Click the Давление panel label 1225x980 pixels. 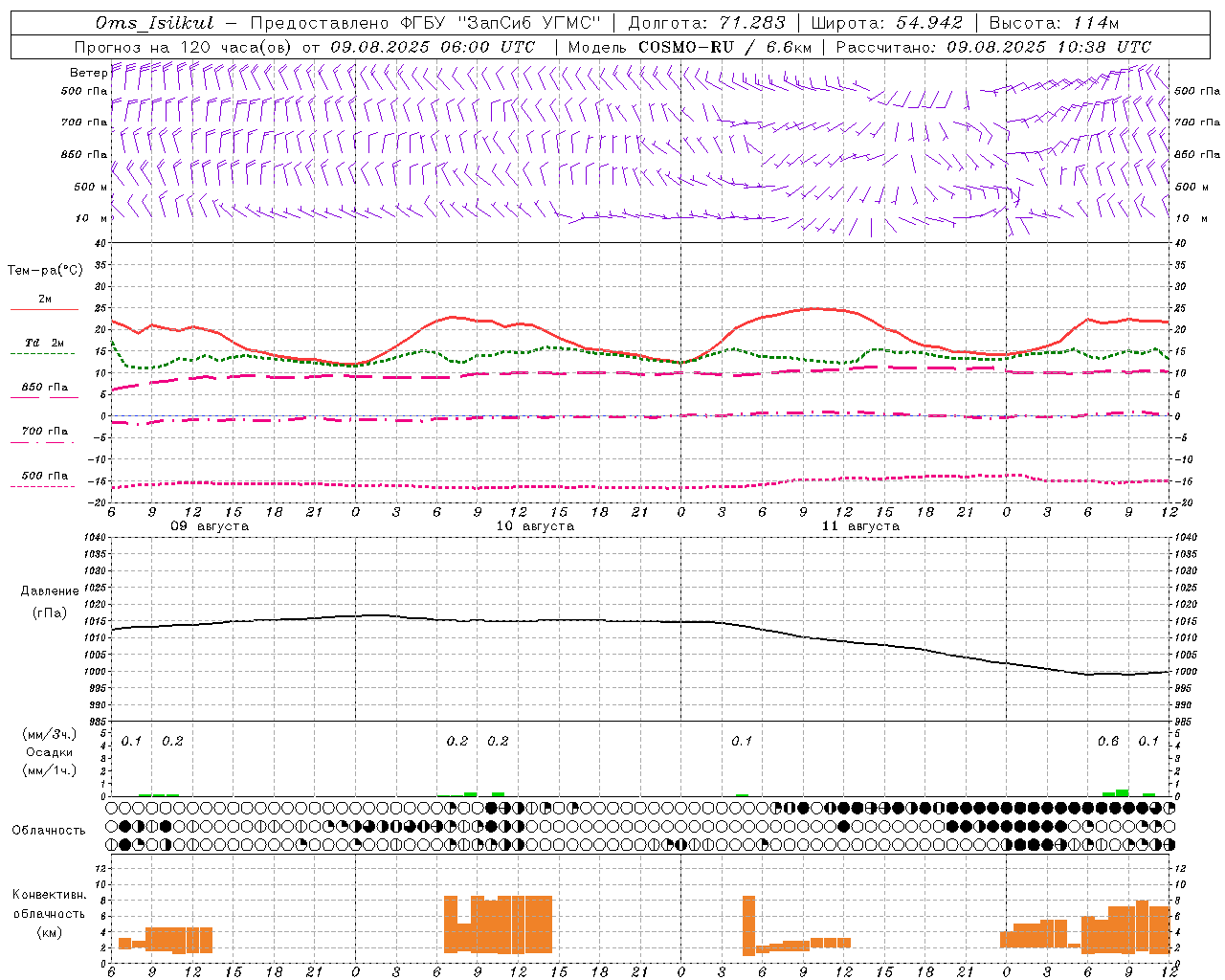pyautogui.click(x=49, y=591)
